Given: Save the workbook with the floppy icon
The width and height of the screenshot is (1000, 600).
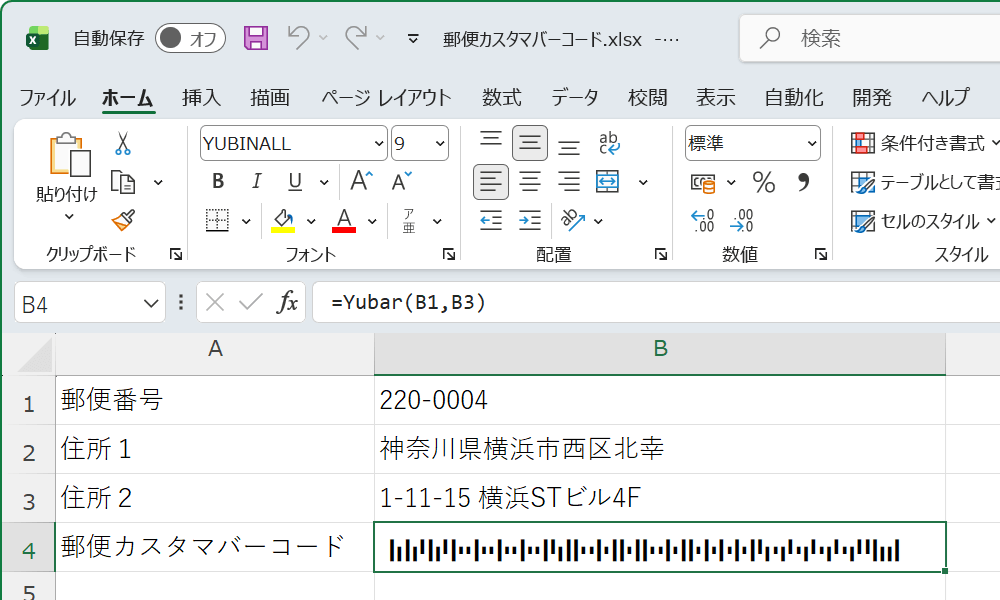Looking at the screenshot, I should pos(256,38).
